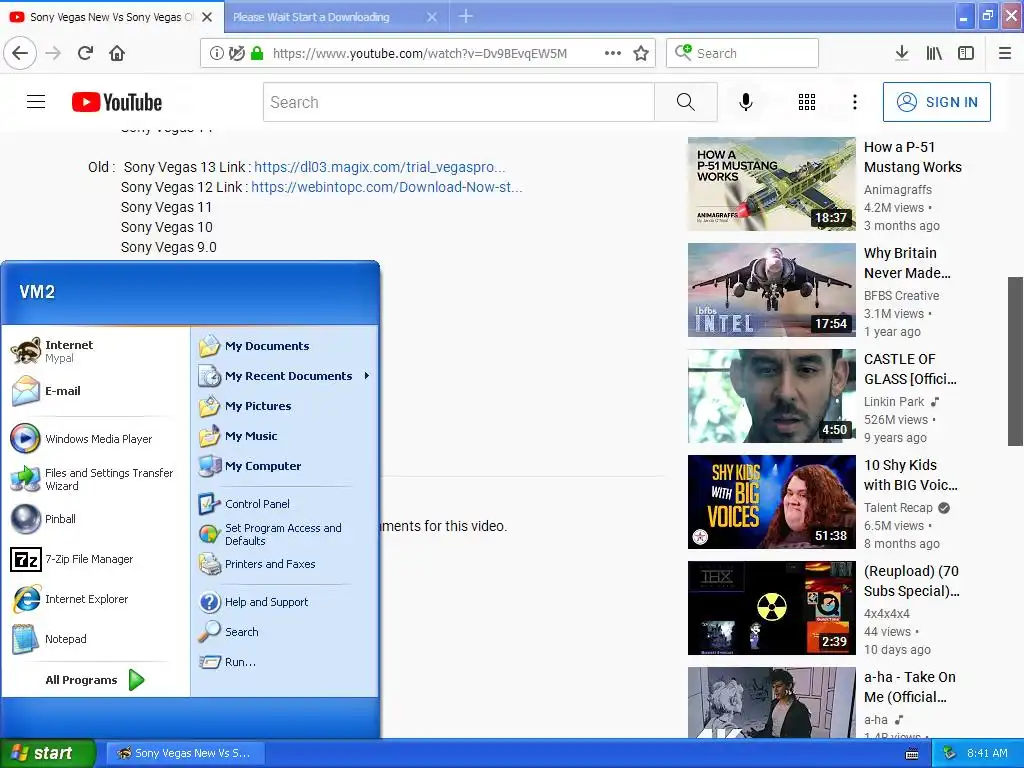This screenshot has width=1024, height=768.
Task: Click the Windows start button
Action: tap(47, 753)
